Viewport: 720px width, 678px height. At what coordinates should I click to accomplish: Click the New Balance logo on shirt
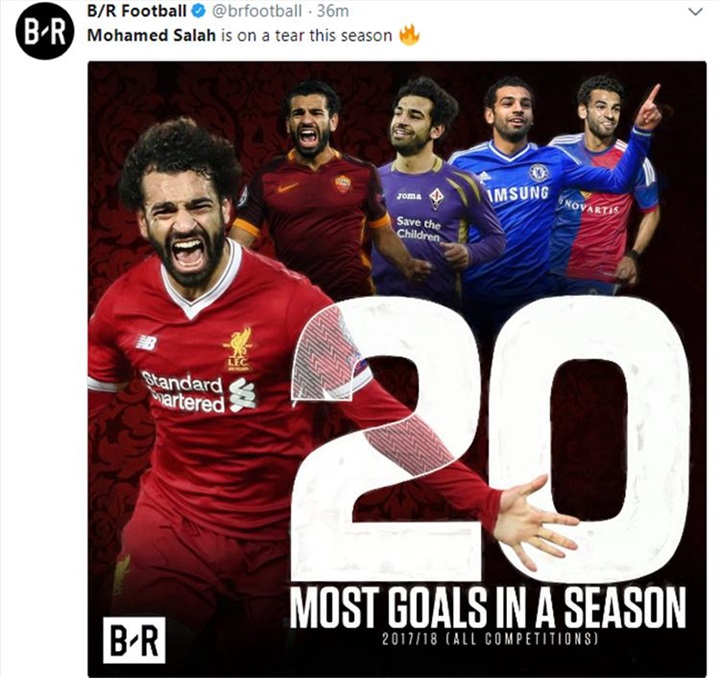146,343
